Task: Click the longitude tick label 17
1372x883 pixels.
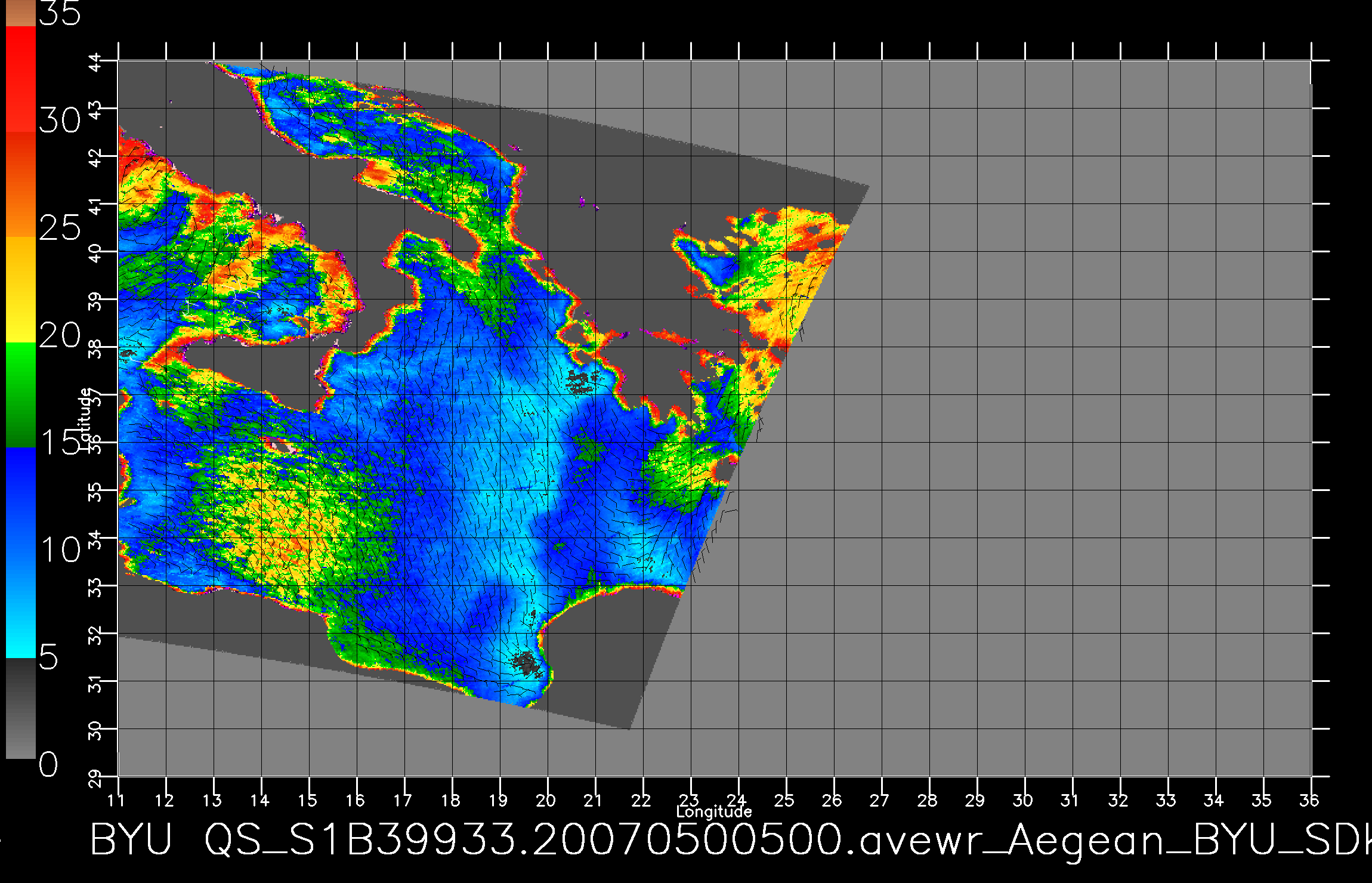Action: coord(403,799)
